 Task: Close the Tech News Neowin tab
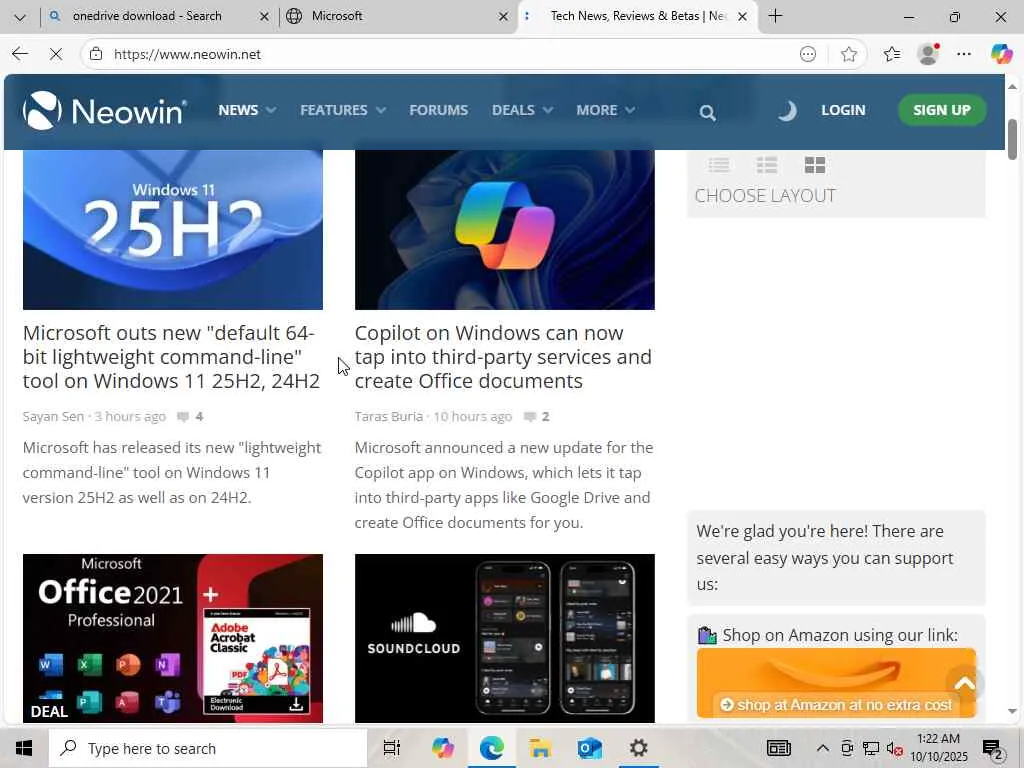(x=742, y=17)
